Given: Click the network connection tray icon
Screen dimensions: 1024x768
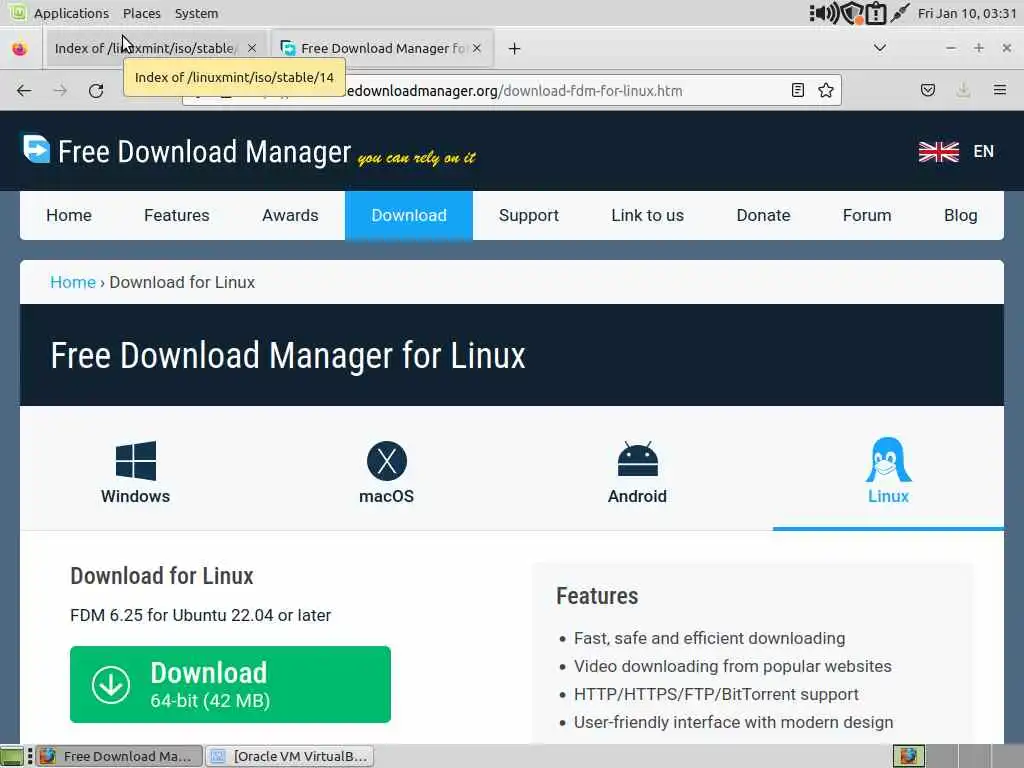Looking at the screenshot, I should tap(900, 13).
